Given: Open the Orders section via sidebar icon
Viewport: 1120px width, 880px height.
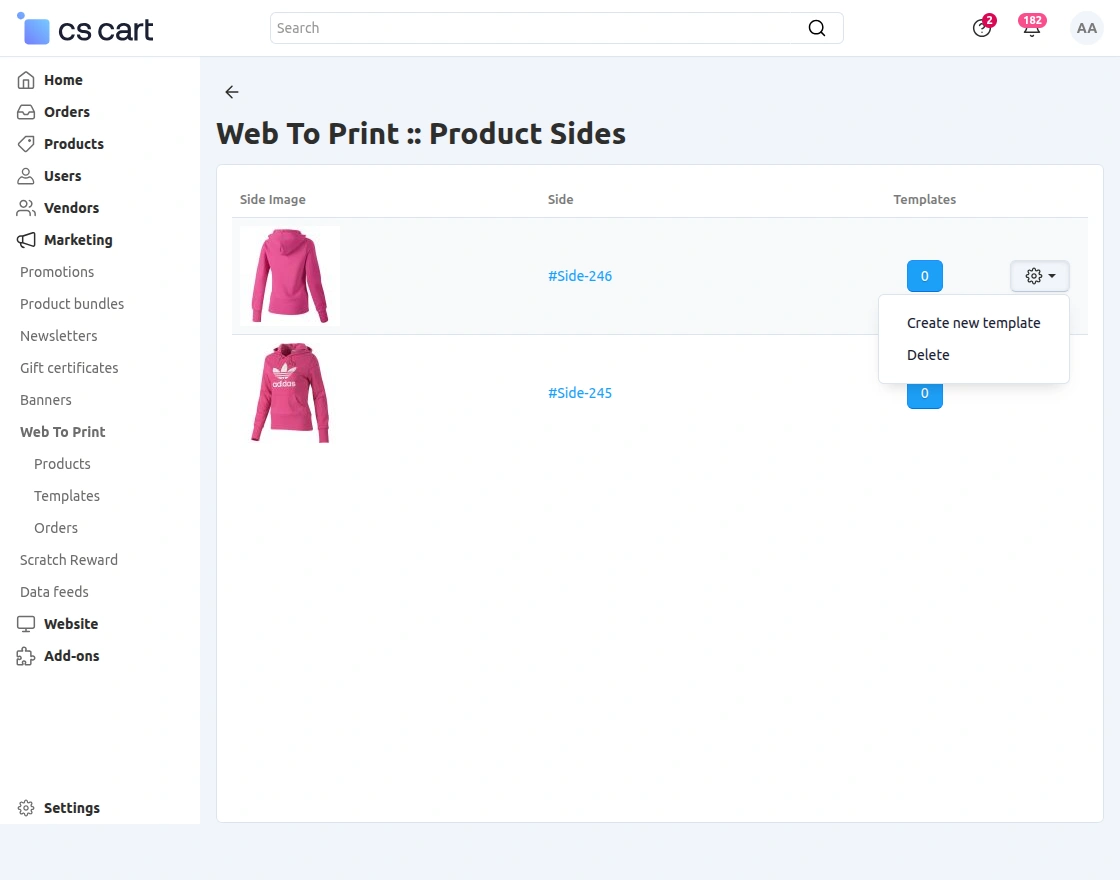Looking at the screenshot, I should pyautogui.click(x=26, y=112).
